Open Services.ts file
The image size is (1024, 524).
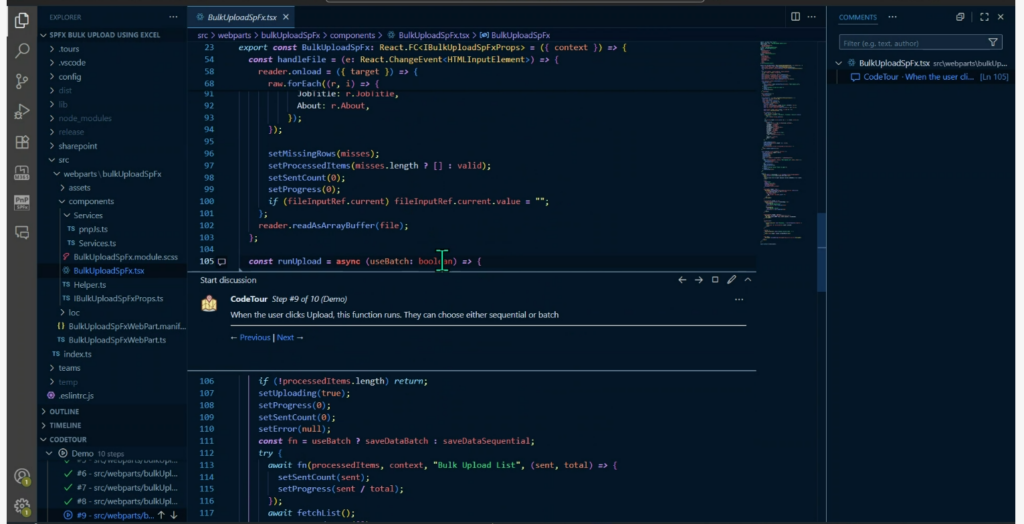click(97, 243)
